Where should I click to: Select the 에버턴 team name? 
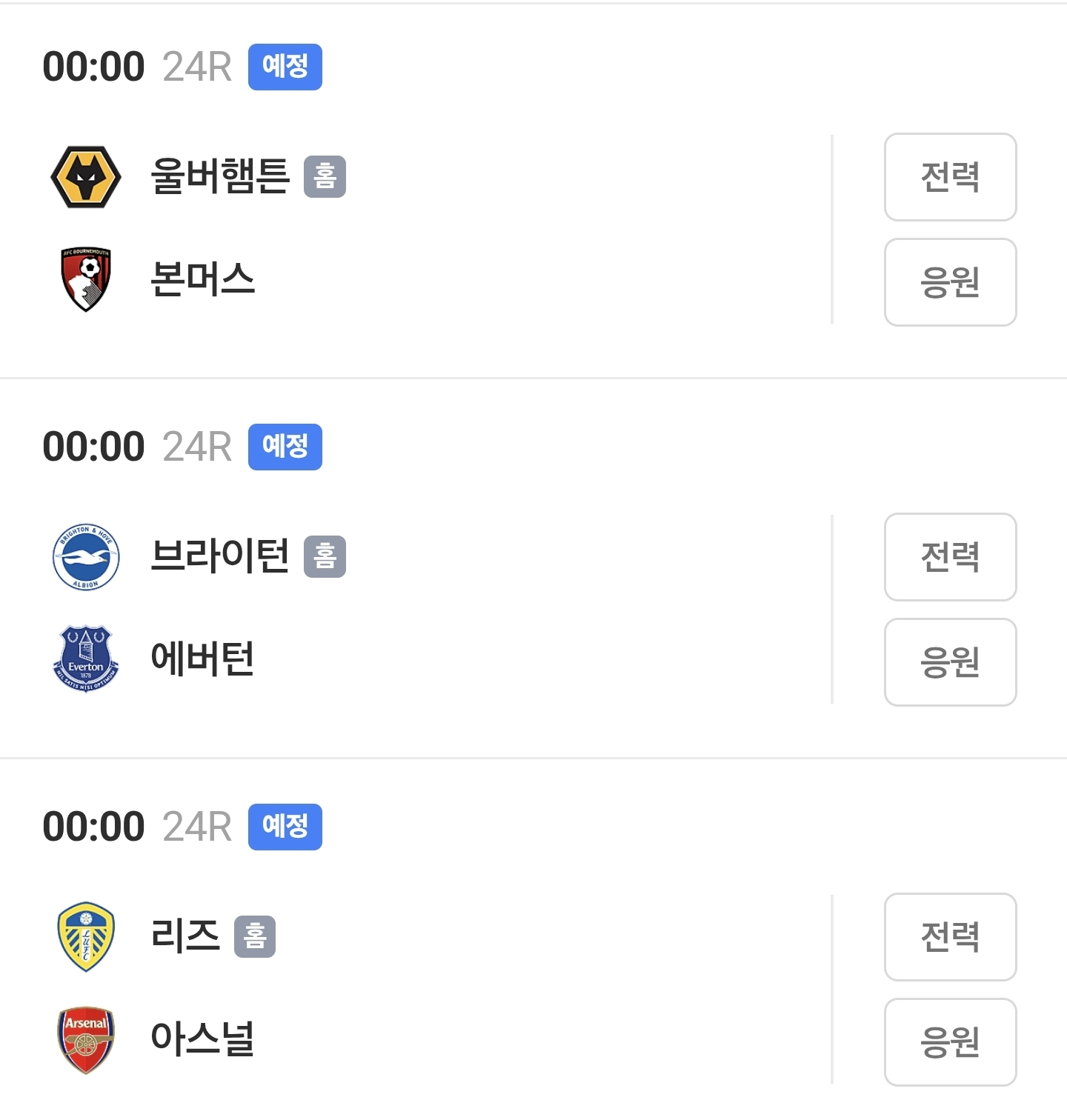[x=202, y=659]
